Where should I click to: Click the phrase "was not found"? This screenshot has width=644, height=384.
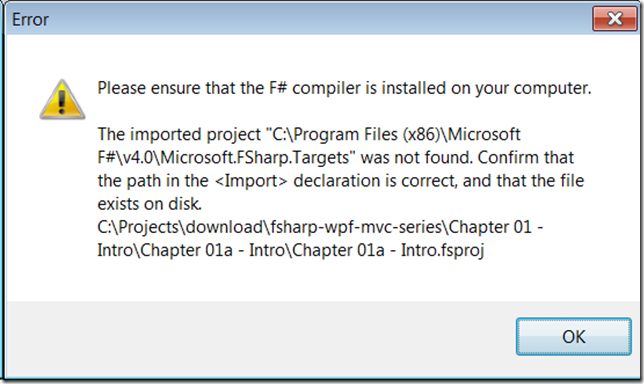(x=416, y=157)
